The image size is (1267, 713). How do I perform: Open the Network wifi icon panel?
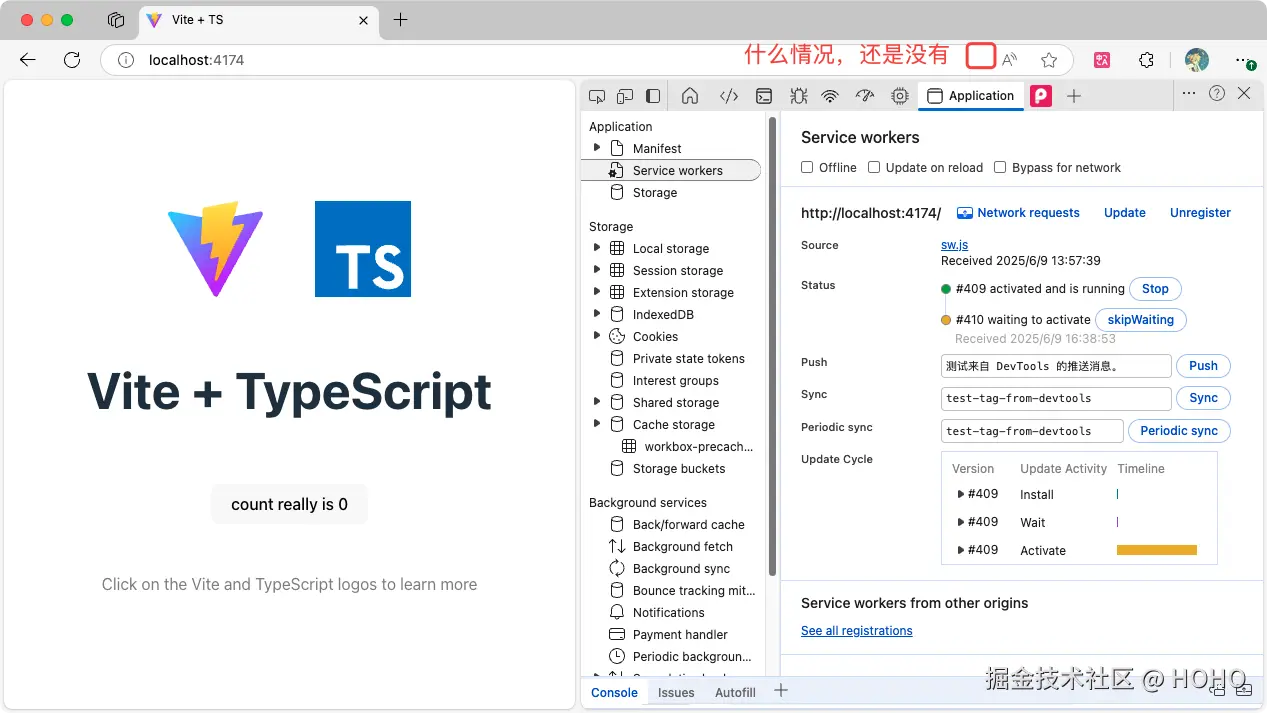tap(830, 96)
